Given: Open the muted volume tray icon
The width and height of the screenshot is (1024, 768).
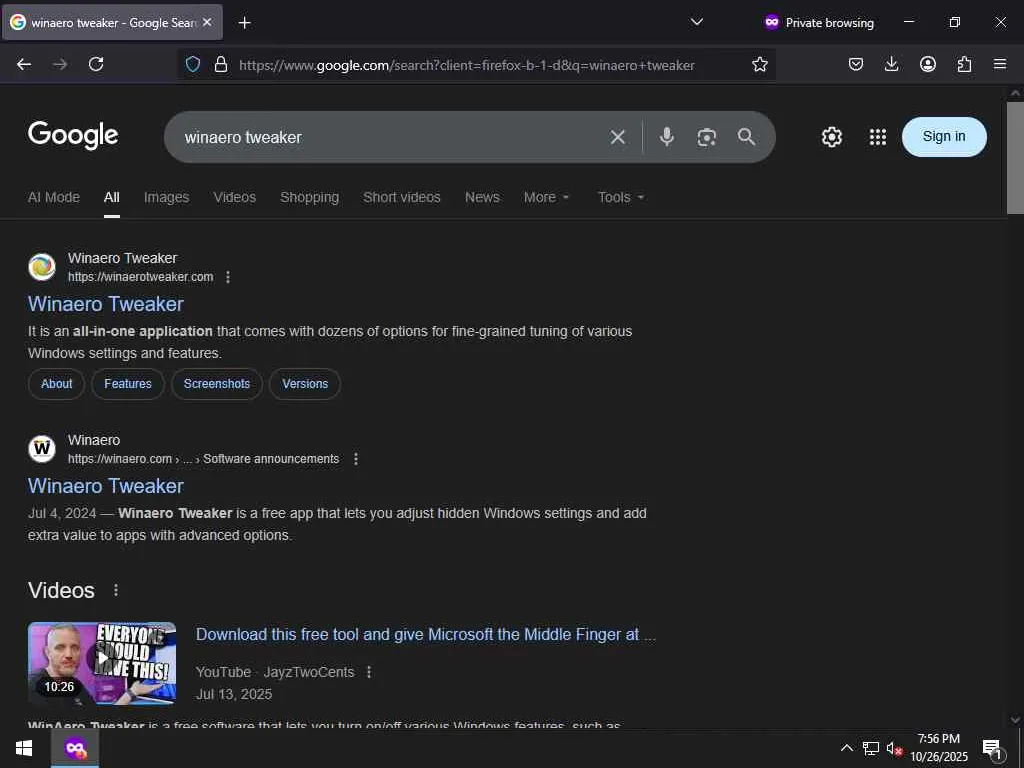Looking at the screenshot, I should [894, 748].
